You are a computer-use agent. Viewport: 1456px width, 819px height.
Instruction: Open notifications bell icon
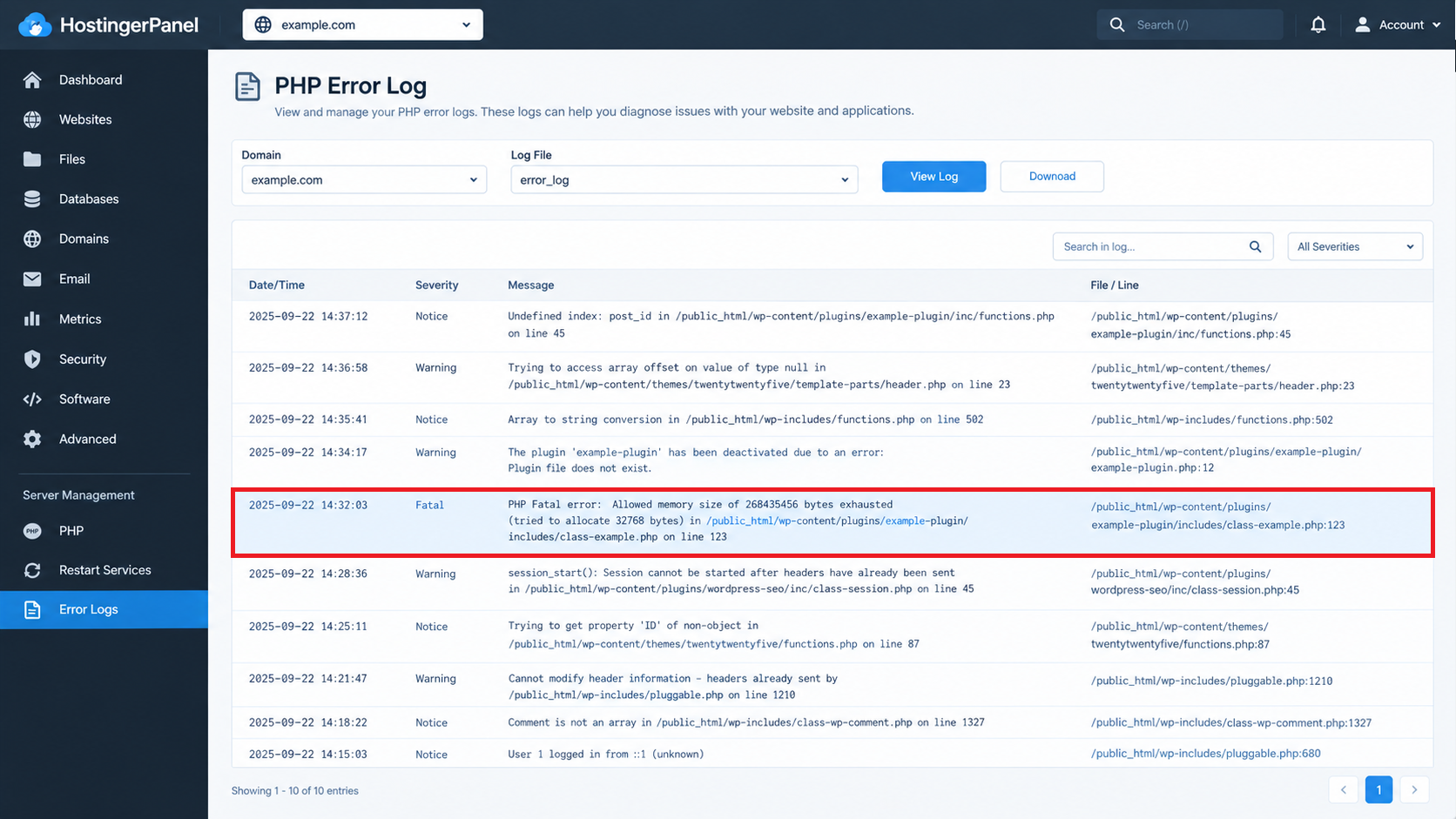[x=1318, y=24]
